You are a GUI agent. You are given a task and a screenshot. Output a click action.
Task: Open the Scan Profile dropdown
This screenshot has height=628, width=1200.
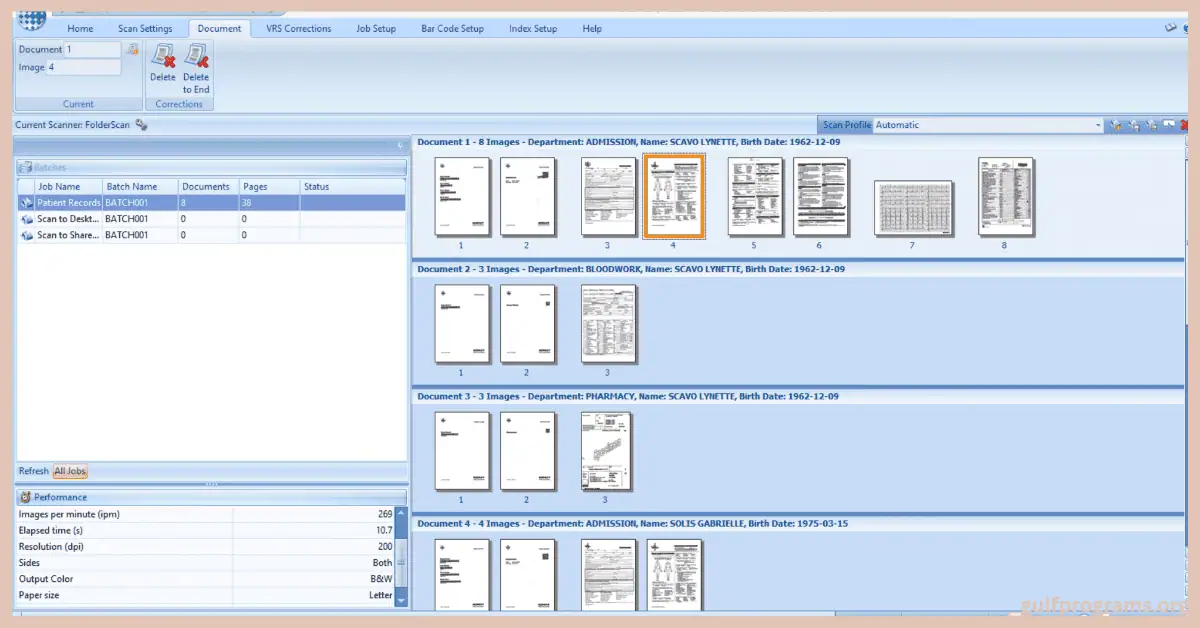pyautogui.click(x=1097, y=125)
